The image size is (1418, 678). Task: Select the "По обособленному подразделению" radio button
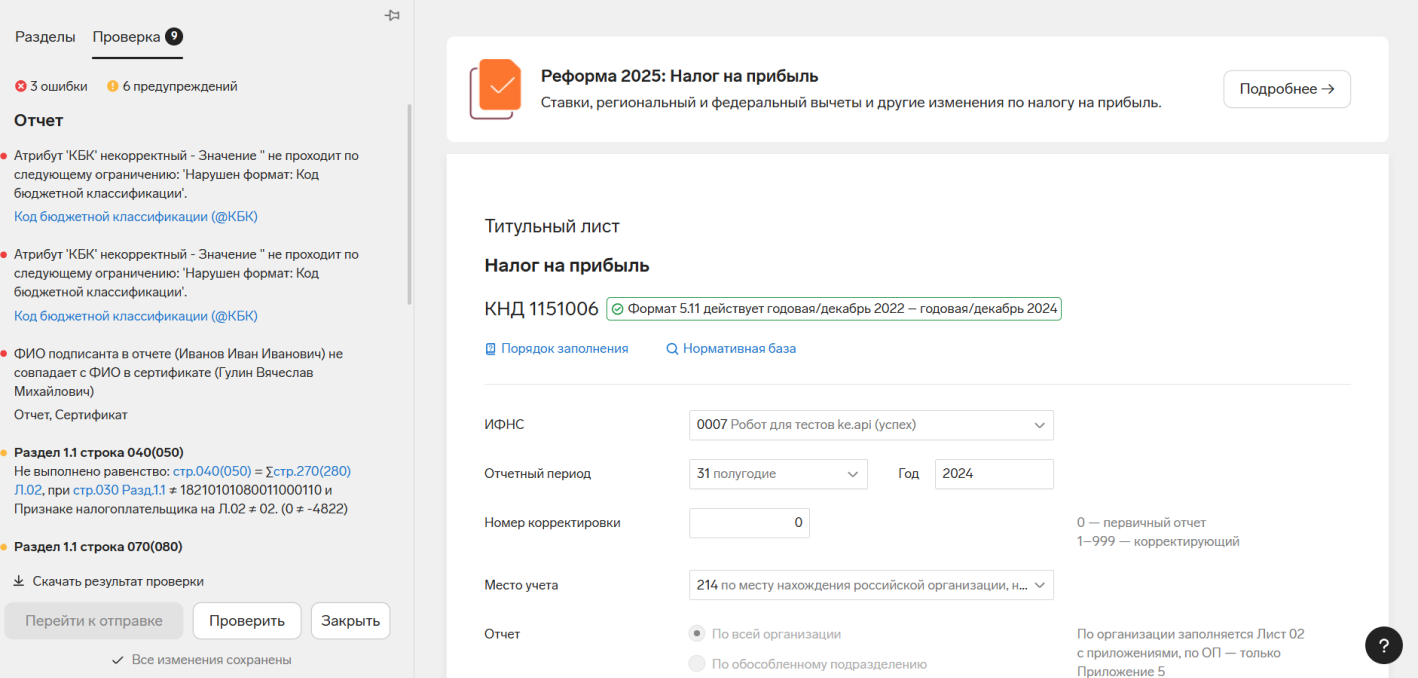(697, 664)
